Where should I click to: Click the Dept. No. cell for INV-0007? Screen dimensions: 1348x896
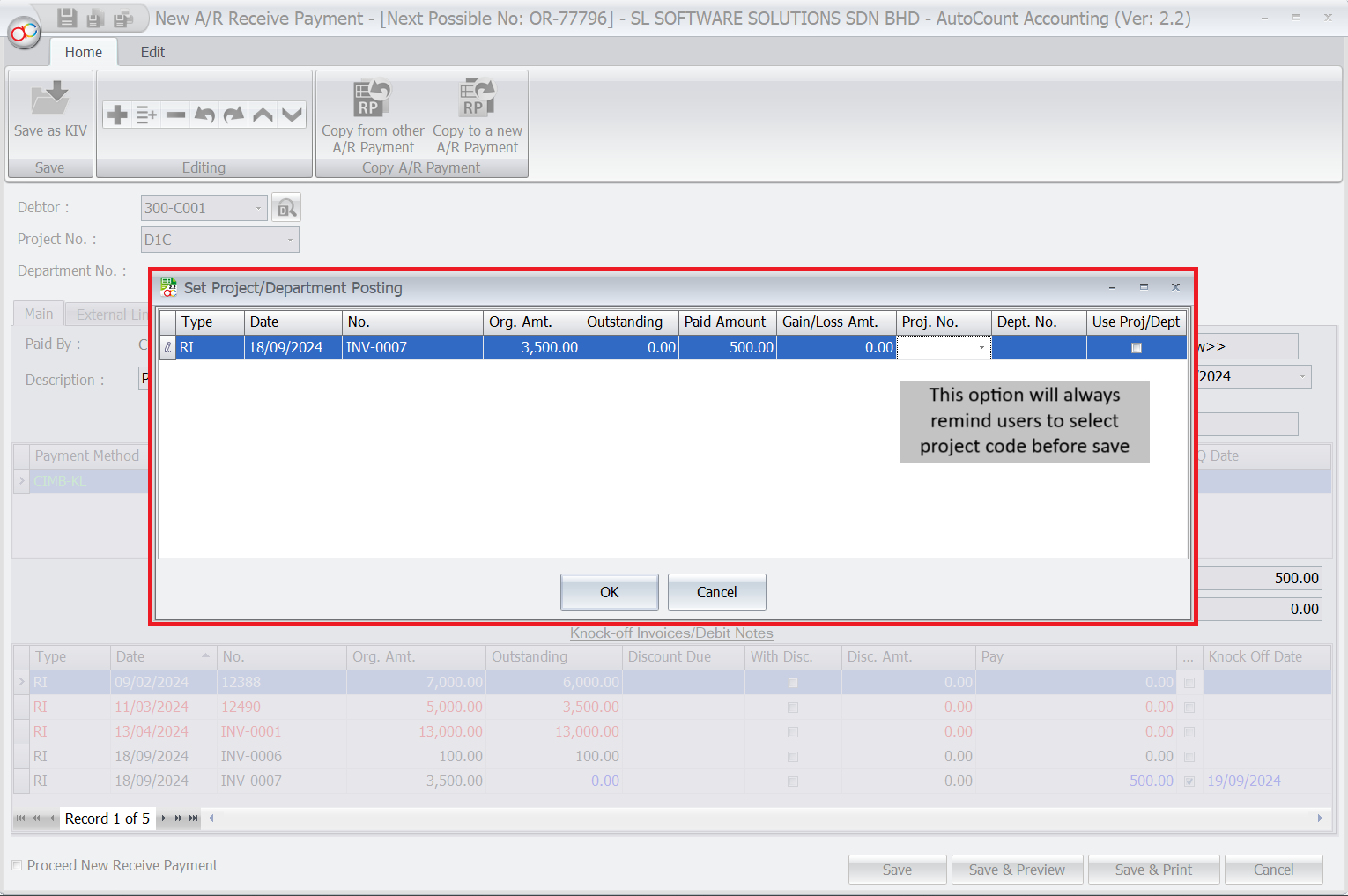[1038, 348]
